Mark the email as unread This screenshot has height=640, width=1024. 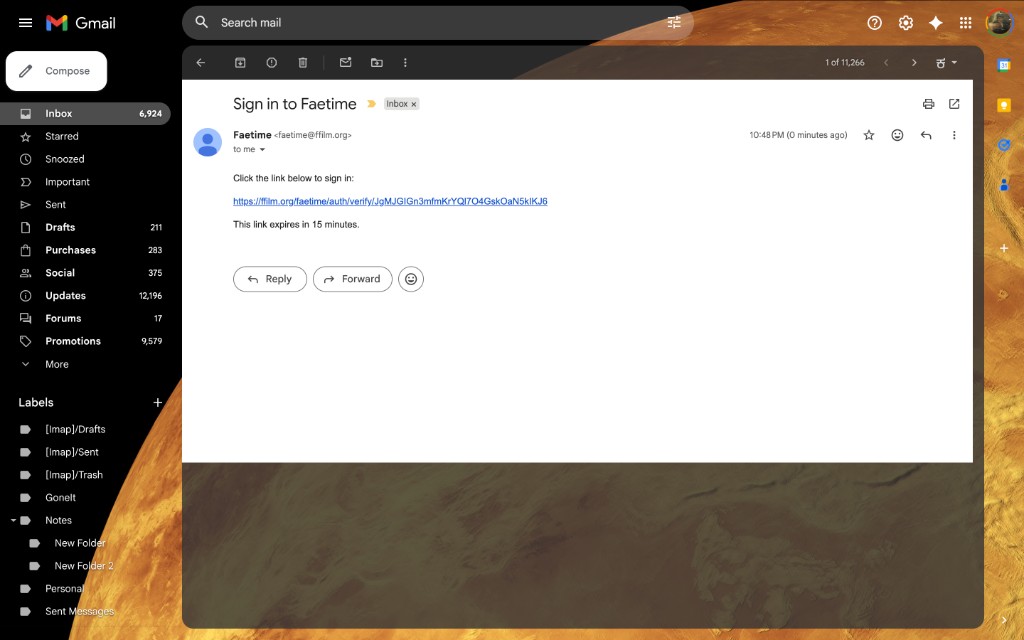pos(345,62)
